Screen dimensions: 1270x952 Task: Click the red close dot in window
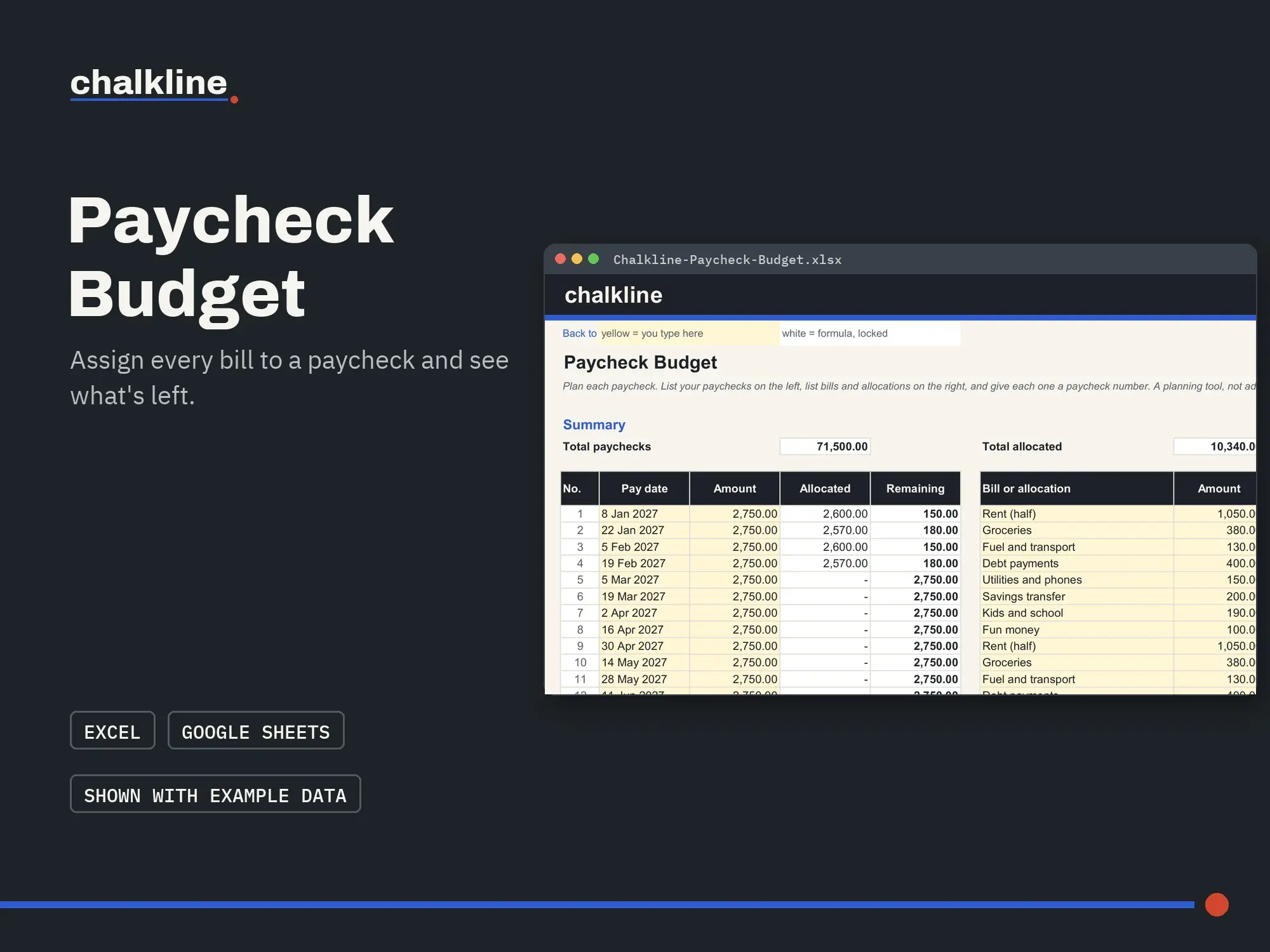coord(560,259)
